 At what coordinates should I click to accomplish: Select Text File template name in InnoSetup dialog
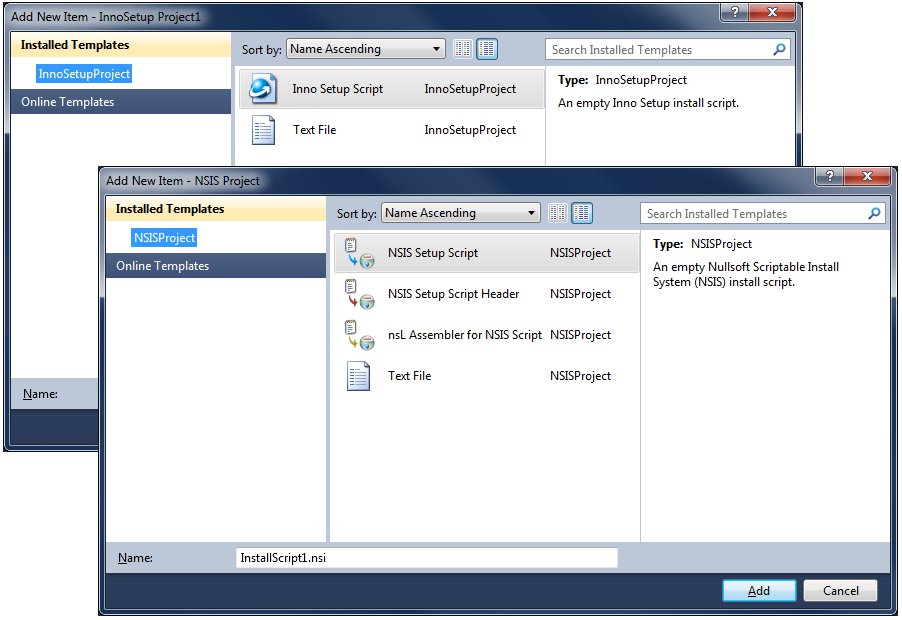315,130
